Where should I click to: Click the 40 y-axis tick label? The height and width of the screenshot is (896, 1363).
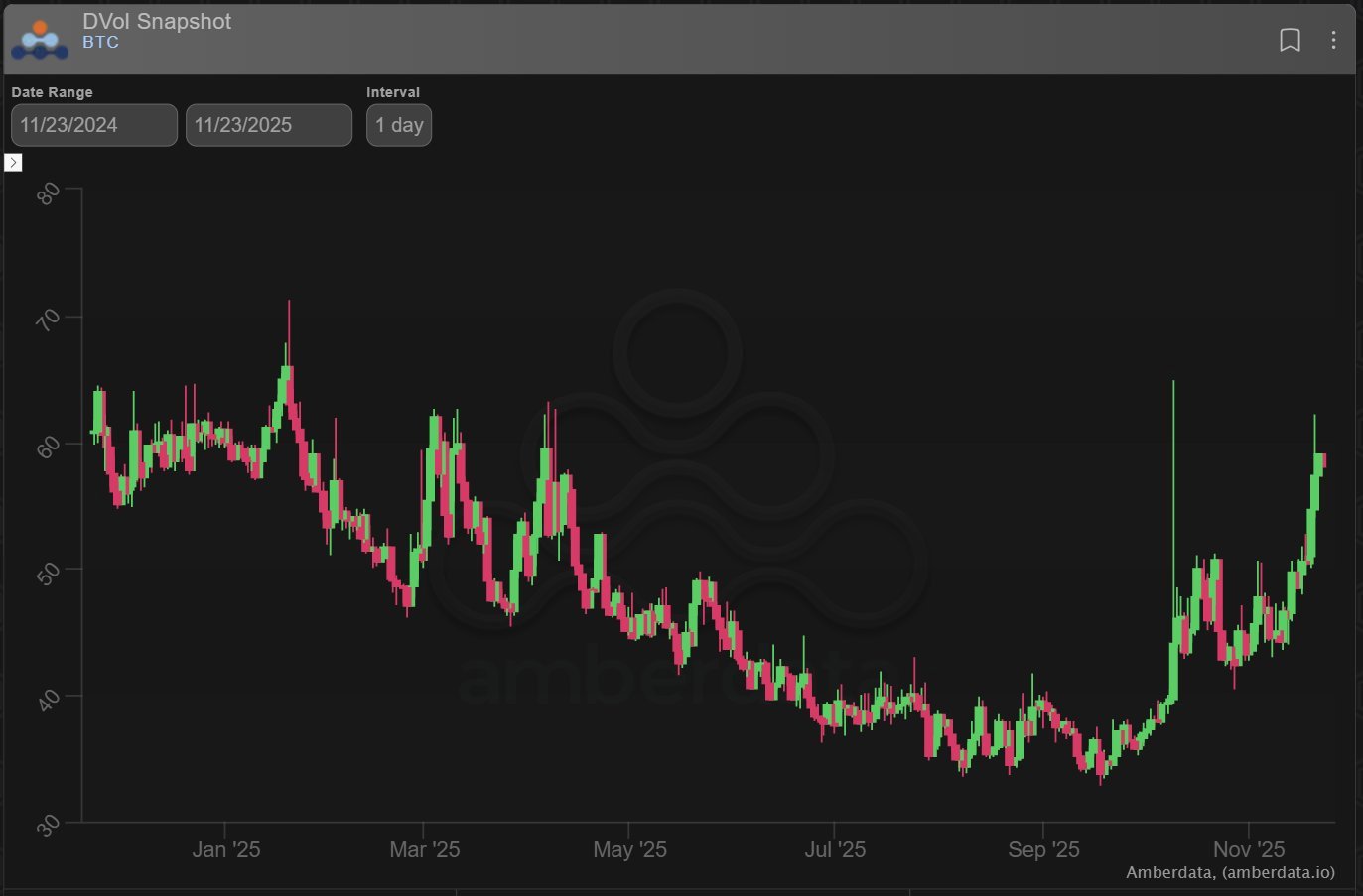47,701
